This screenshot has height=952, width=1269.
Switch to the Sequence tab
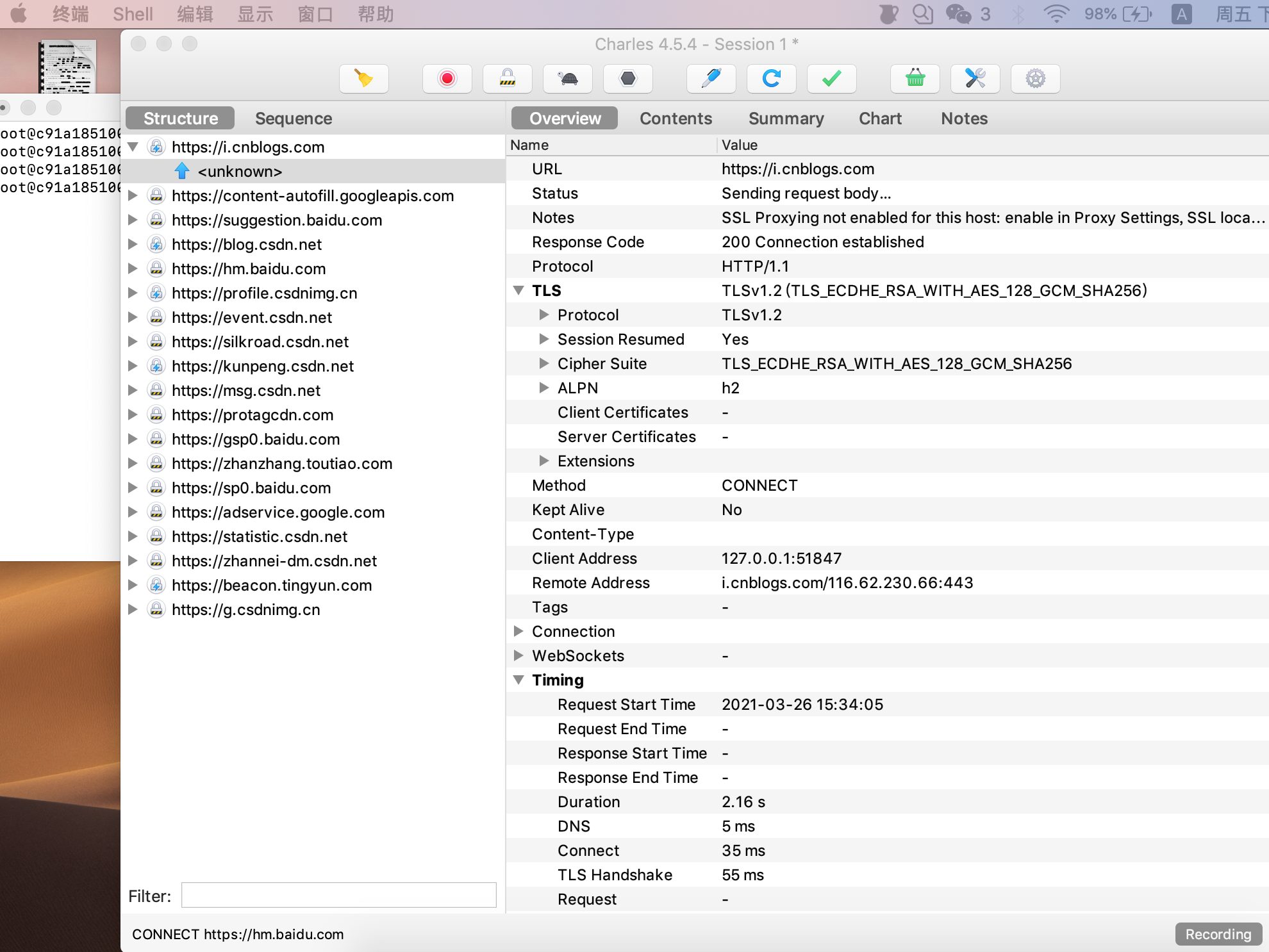(x=293, y=119)
